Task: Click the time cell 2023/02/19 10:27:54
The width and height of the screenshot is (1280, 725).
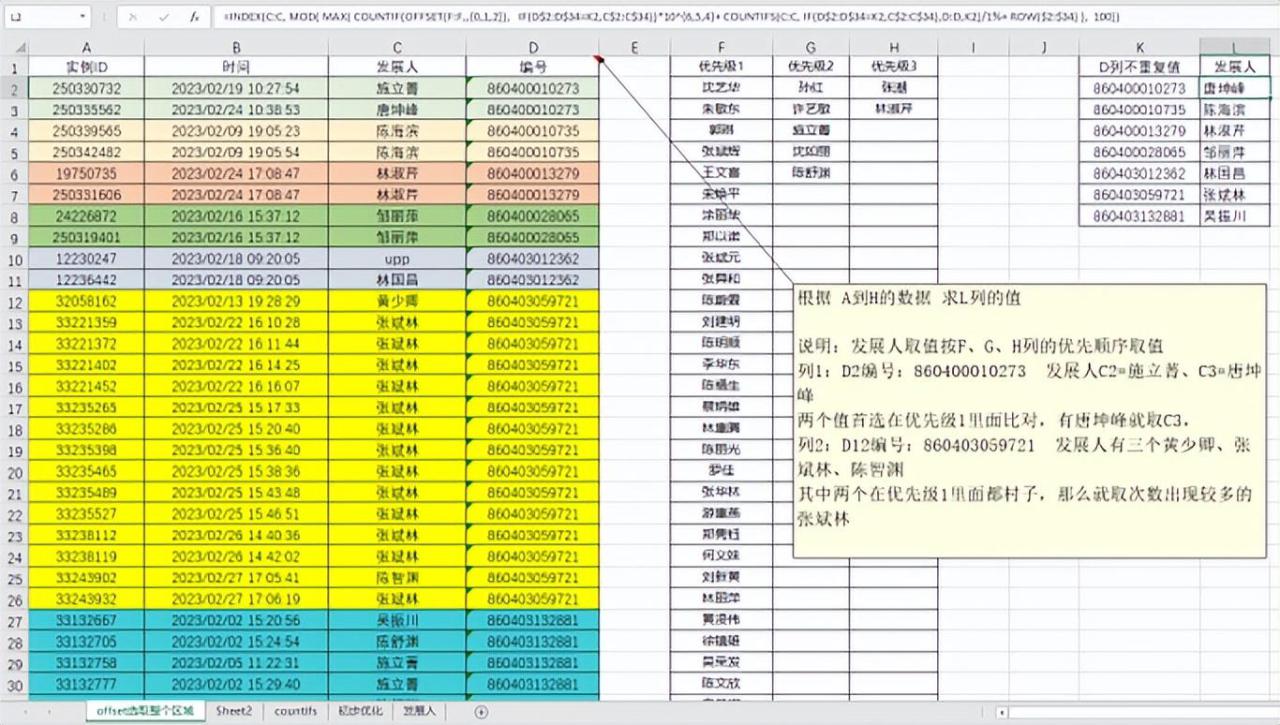Action: pos(236,88)
